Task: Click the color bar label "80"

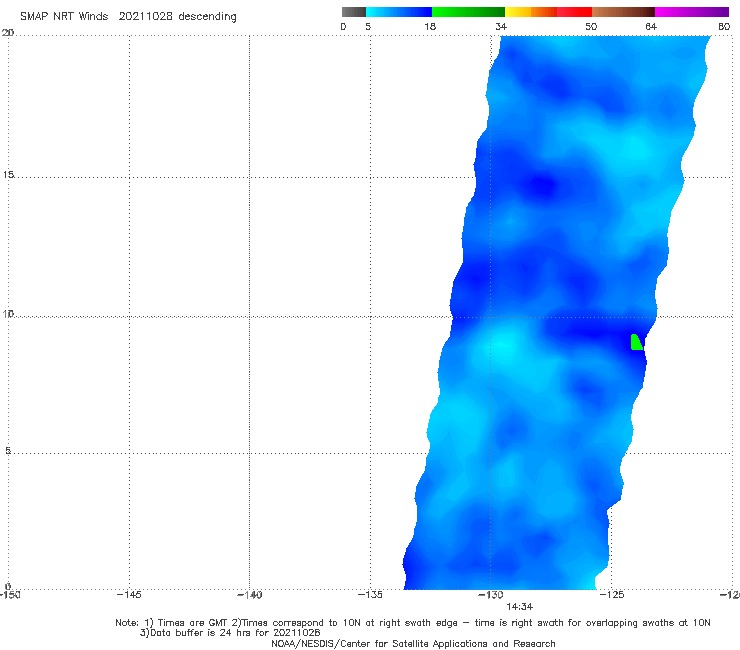Action: pyautogui.click(x=724, y=26)
